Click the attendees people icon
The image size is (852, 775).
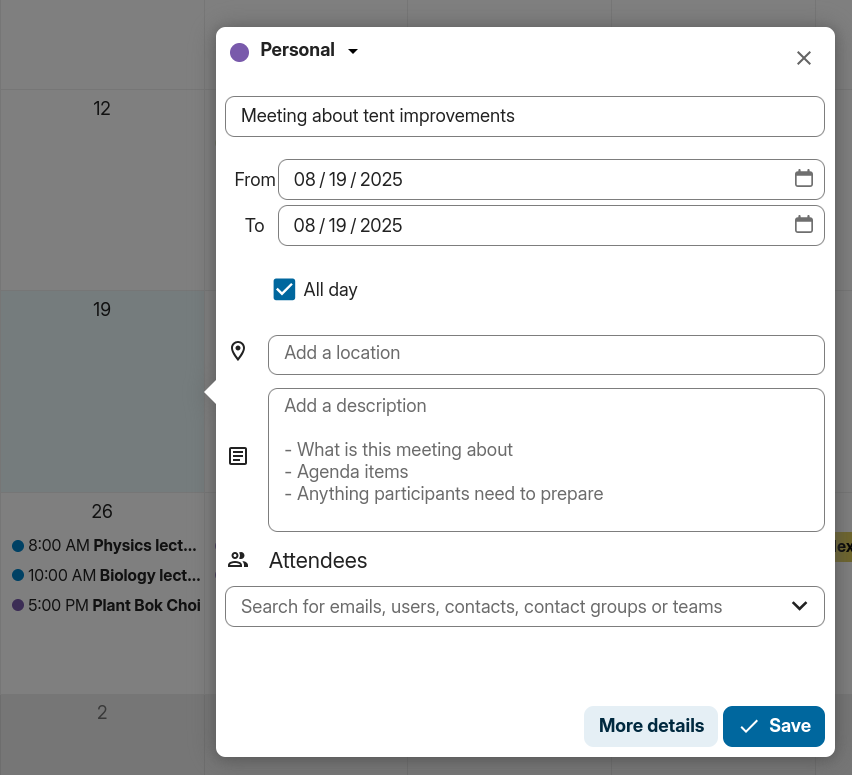coord(238,560)
